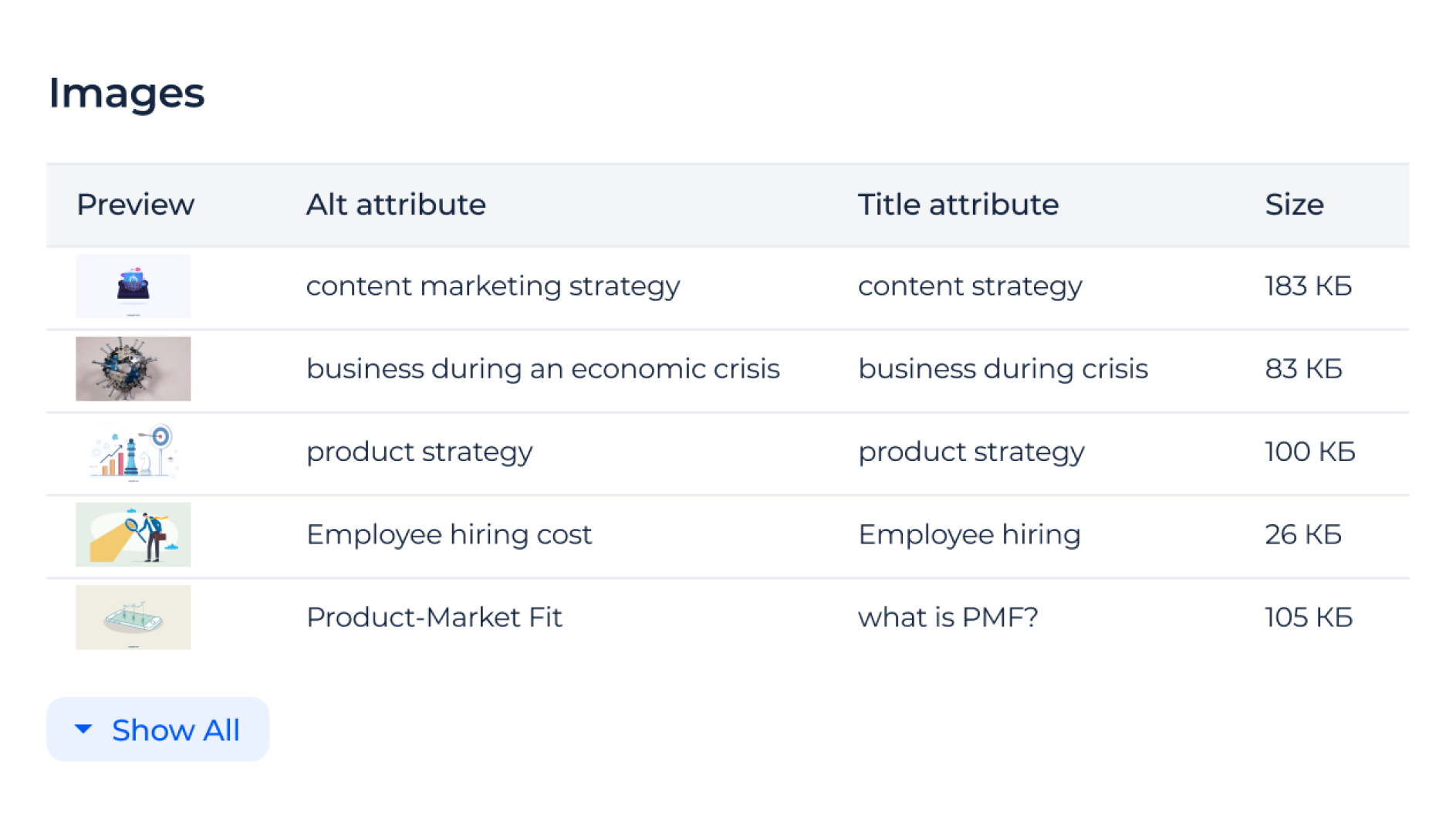Open the Employee hiring cost thumbnail
Viewport: 1456px width, 823px height.
133,534
